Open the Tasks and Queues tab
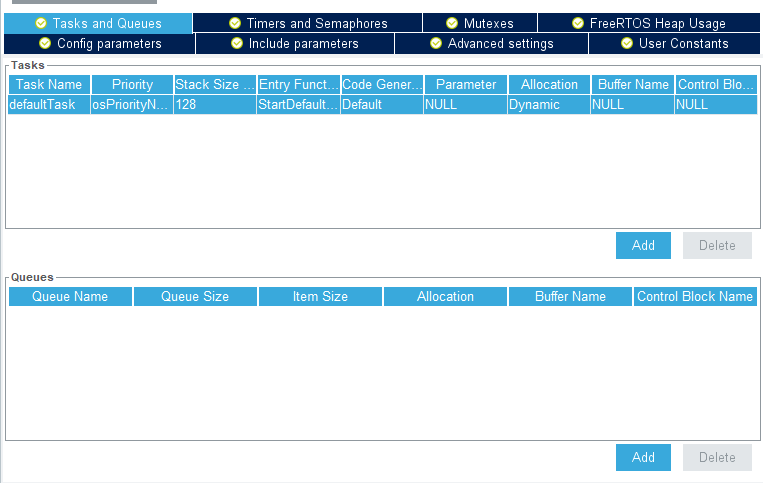Screen dimensions: 763x483 tap(98, 23)
